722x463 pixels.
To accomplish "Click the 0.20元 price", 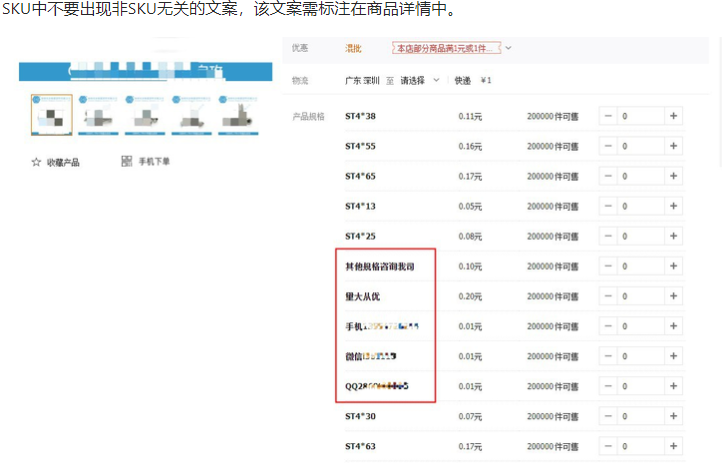I will click(470, 296).
